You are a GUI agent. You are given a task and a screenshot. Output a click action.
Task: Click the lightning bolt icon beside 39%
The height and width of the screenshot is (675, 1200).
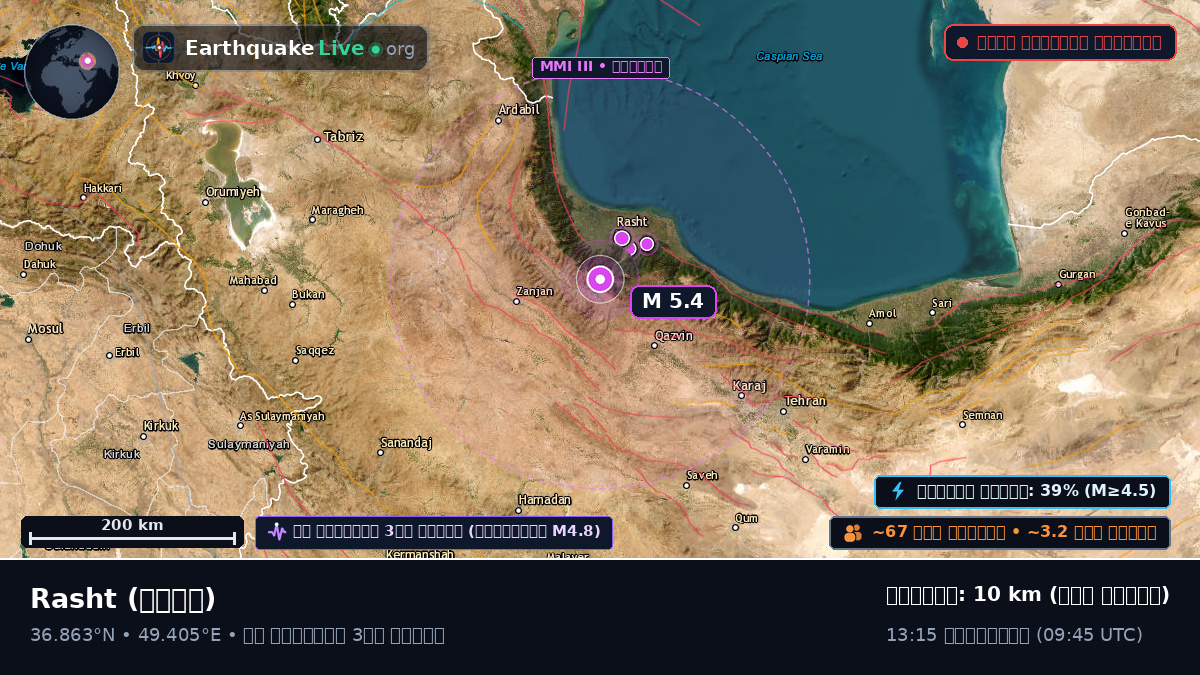(898, 491)
